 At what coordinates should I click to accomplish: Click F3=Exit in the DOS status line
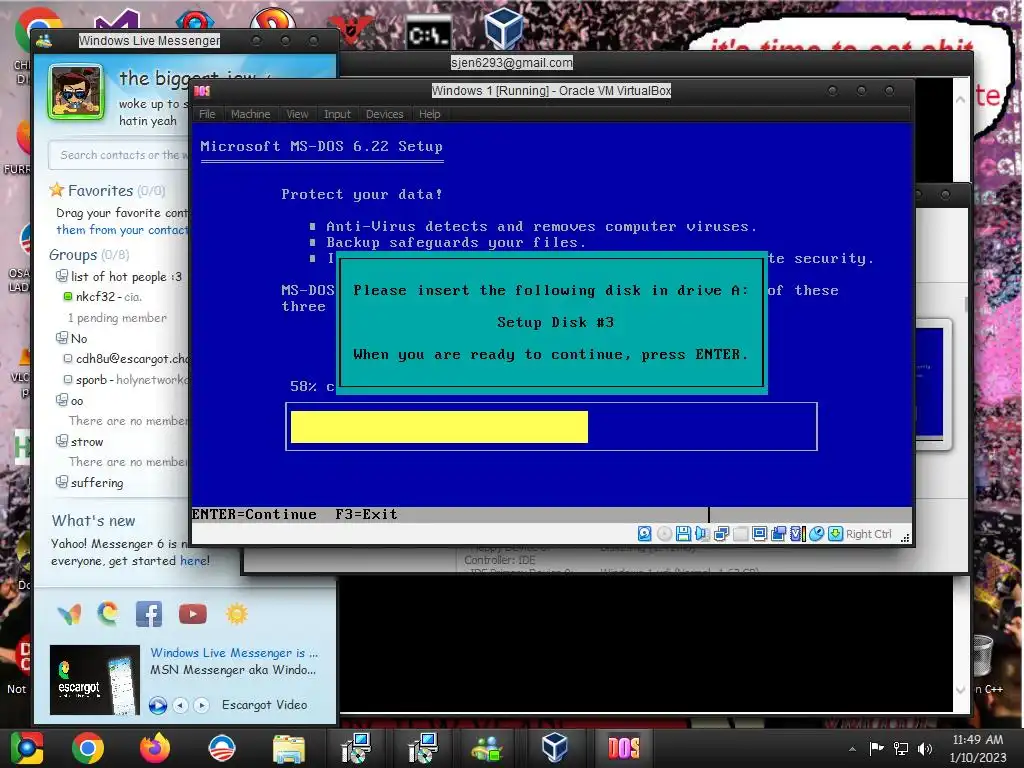click(366, 514)
